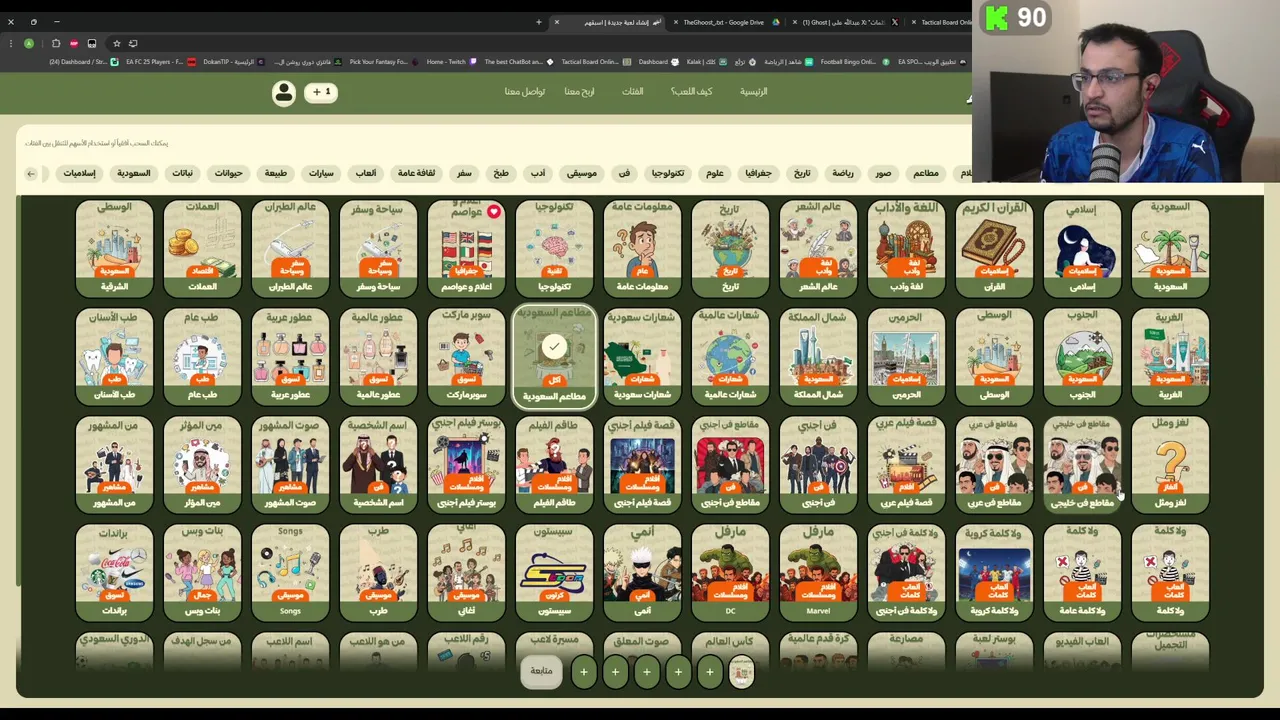This screenshot has height=720, width=1280.
Task: Toggle heart favorite on اعلام وعواصم card
Action: [x=494, y=212]
